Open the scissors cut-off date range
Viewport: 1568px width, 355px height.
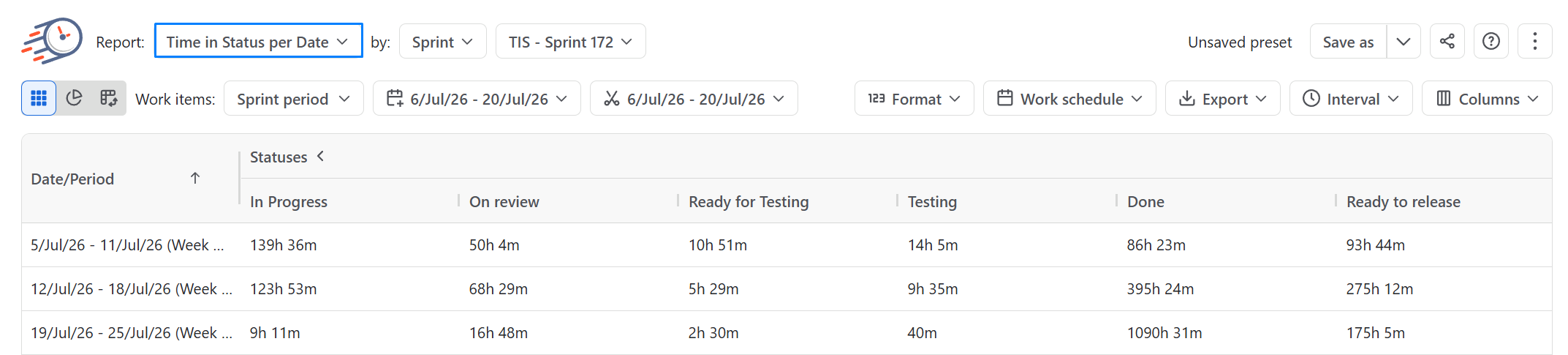[694, 98]
